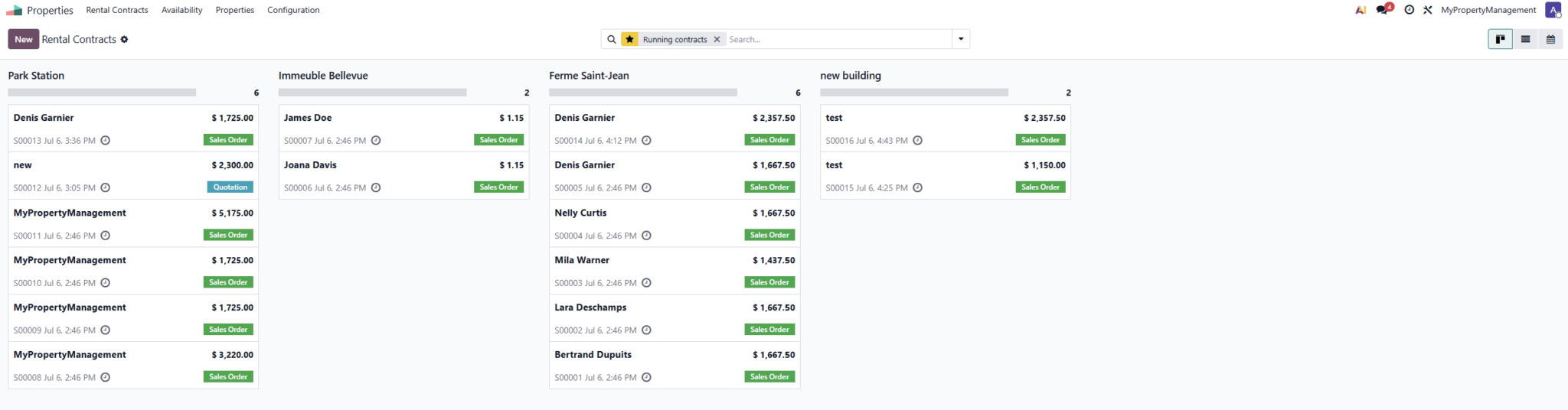
Task: Click the Sales Order badge on S00016
Action: 1040,140
